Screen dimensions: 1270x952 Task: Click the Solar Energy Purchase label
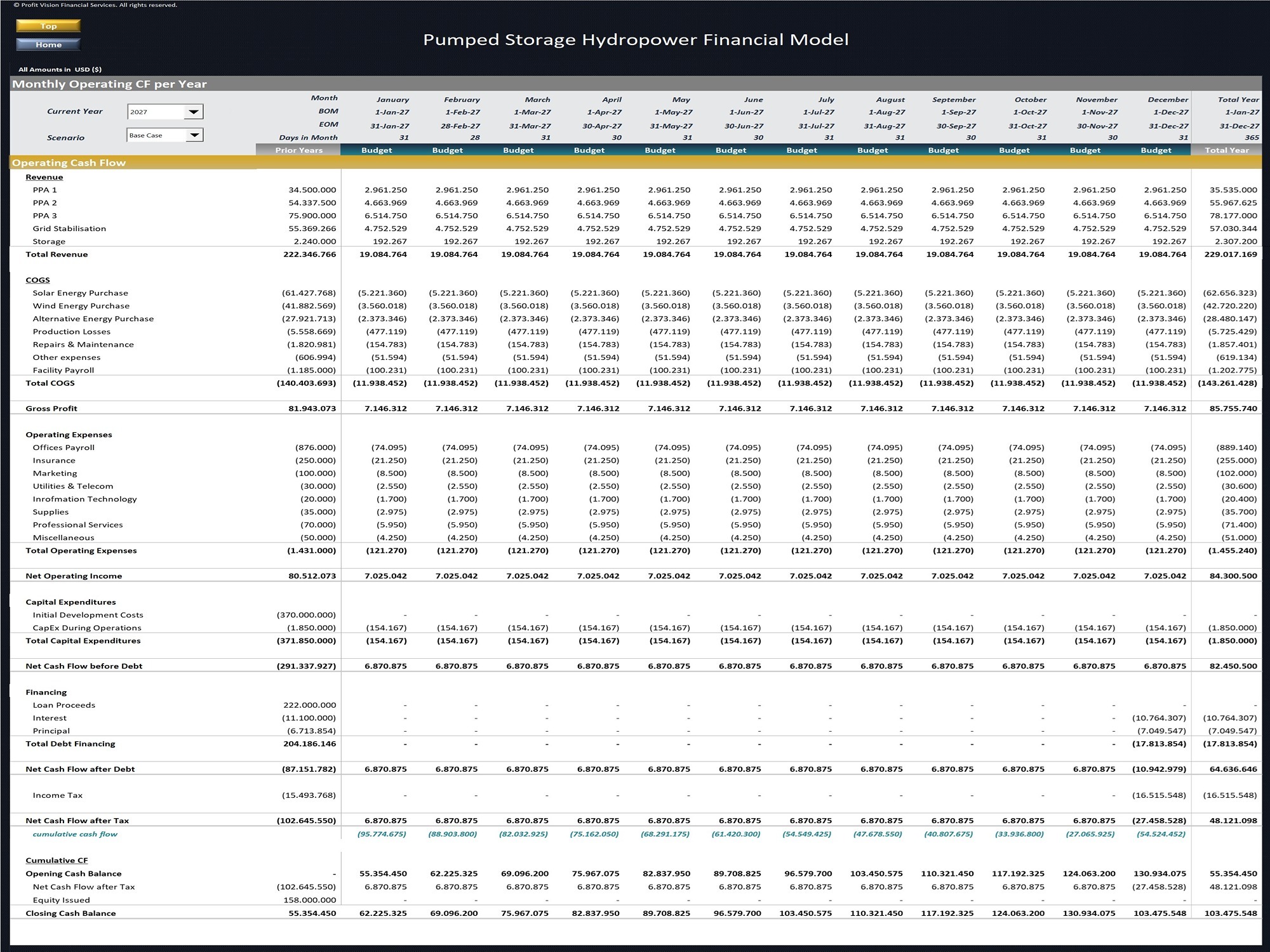coord(80,293)
